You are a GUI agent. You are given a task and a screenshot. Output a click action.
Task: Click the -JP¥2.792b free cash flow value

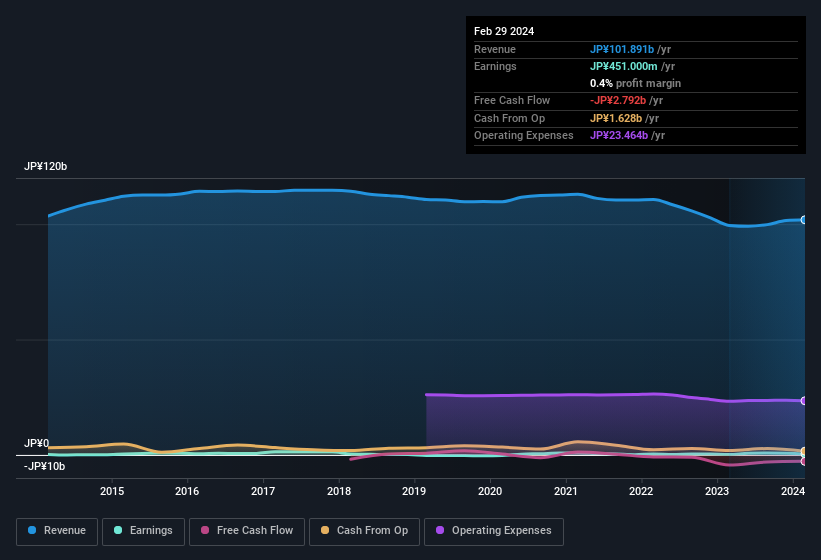pos(618,100)
